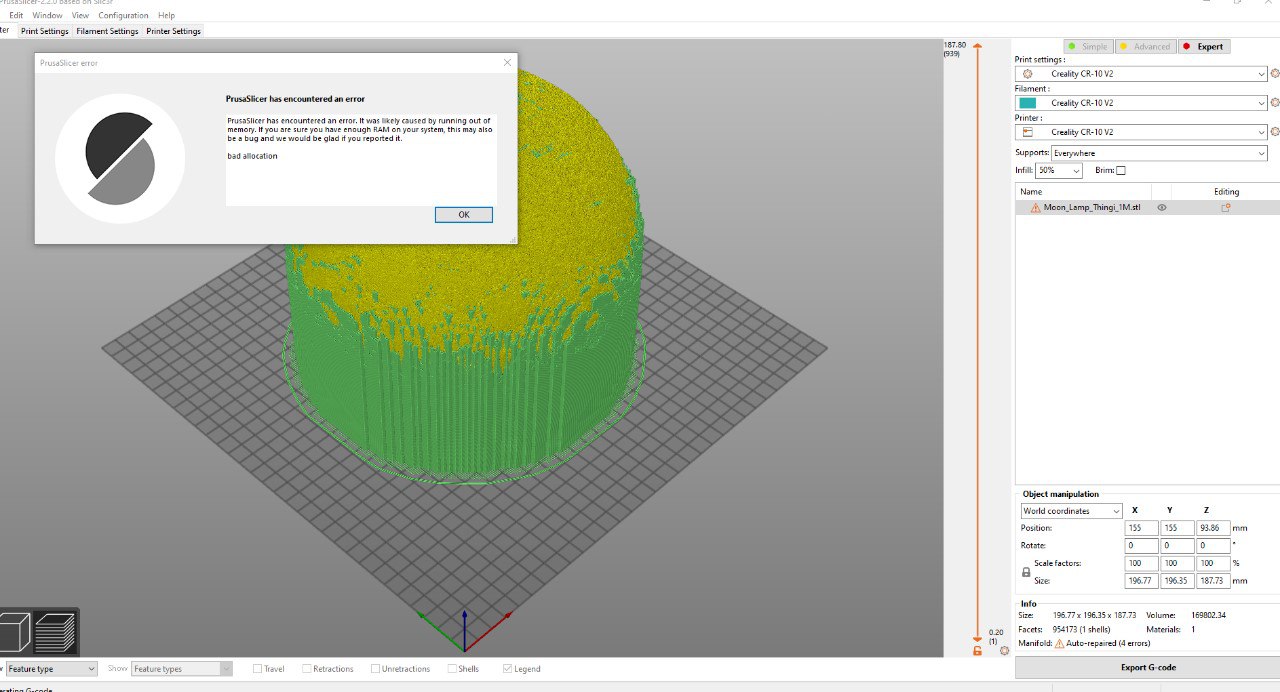Open the World coordinates dropdown

click(x=1071, y=511)
